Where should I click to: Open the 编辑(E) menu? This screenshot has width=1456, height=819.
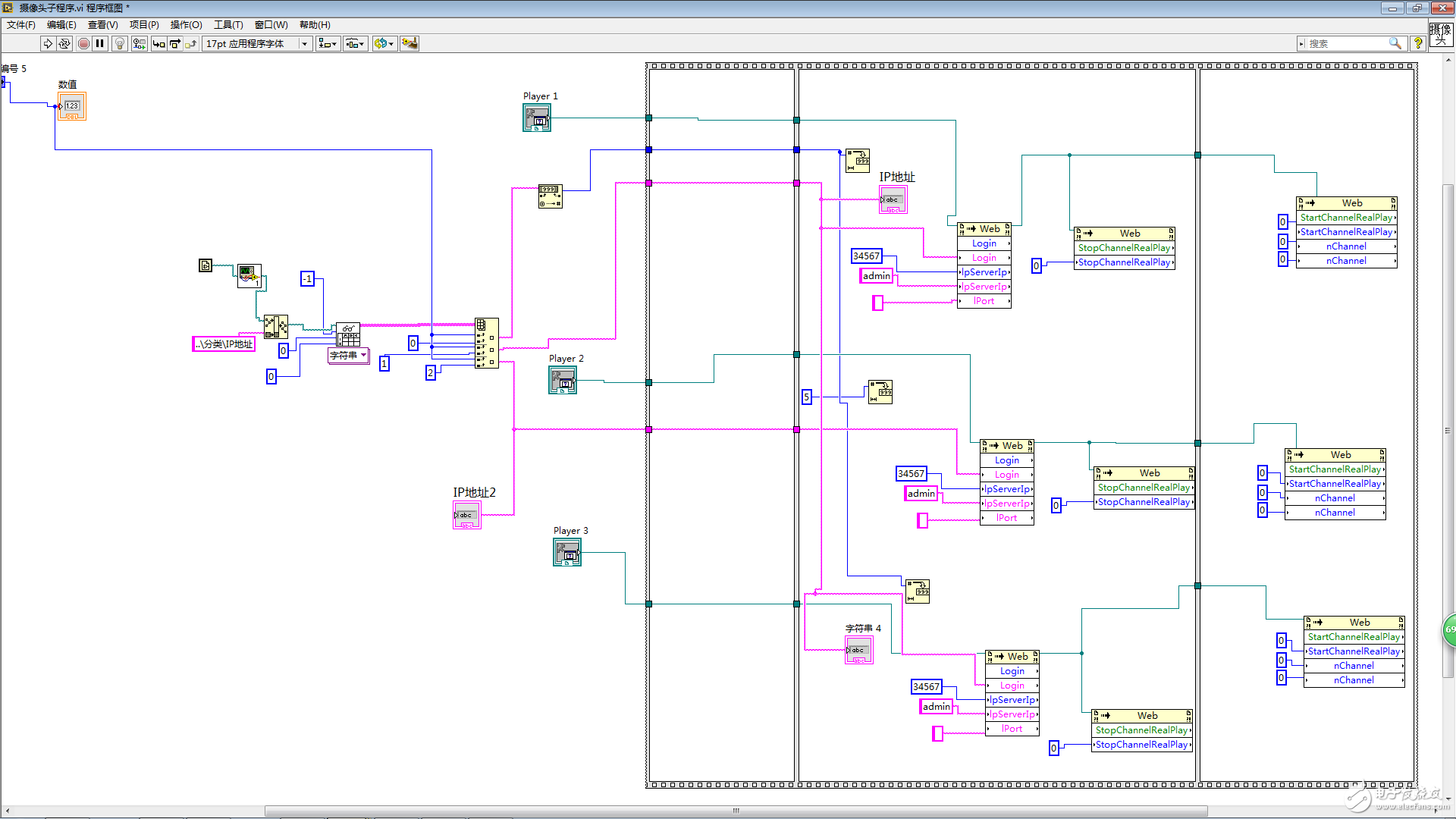tap(61, 25)
